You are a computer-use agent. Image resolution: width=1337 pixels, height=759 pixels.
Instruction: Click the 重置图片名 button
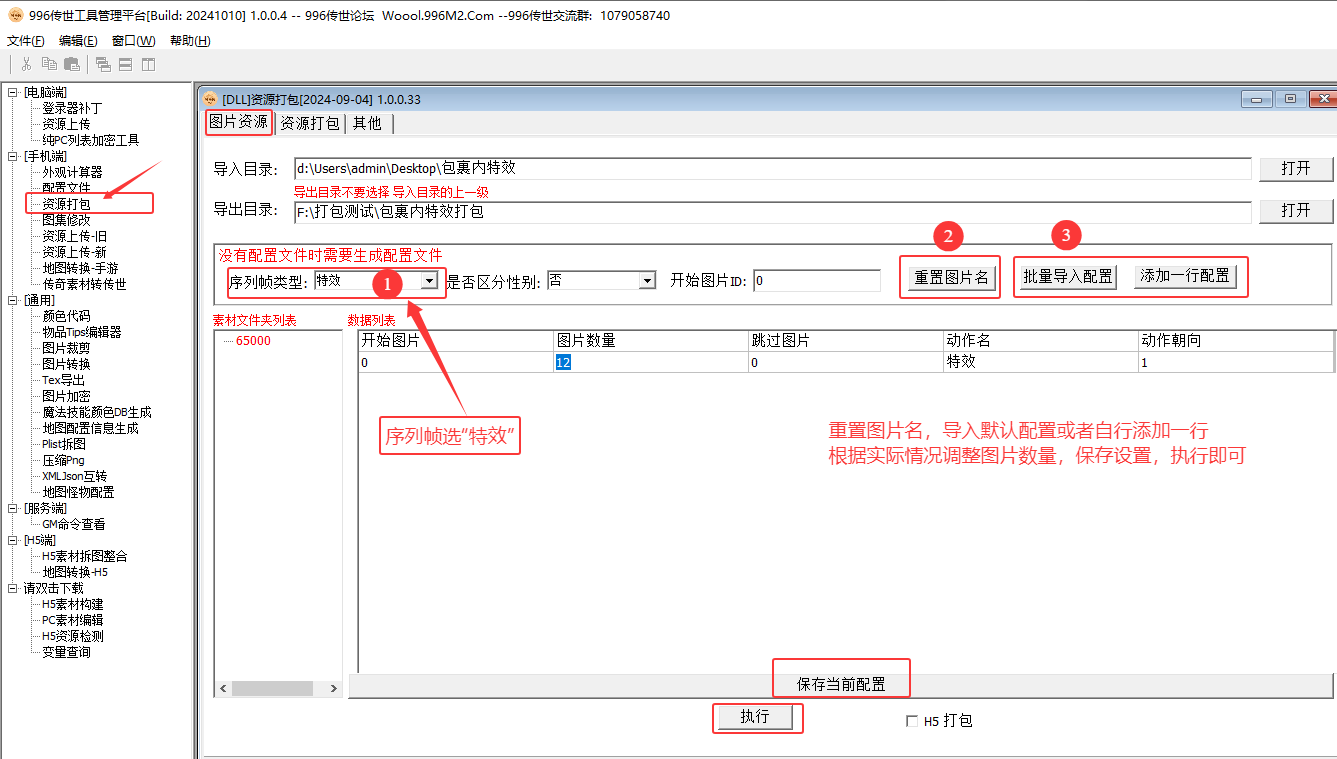pyautogui.click(x=951, y=277)
